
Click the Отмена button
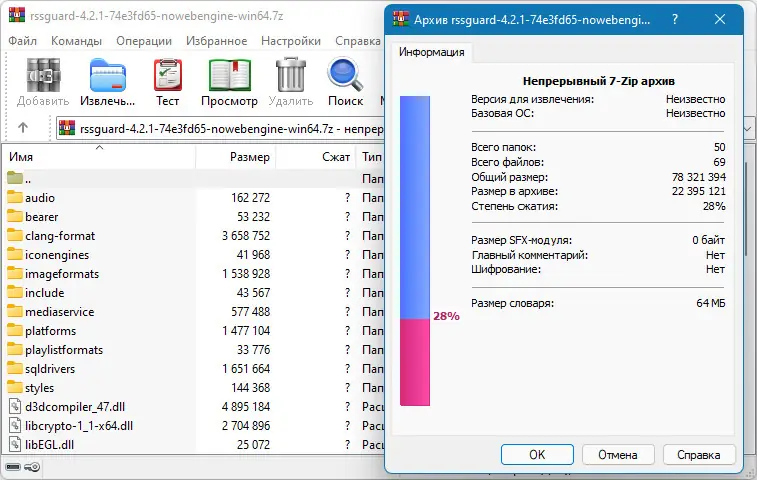point(617,454)
